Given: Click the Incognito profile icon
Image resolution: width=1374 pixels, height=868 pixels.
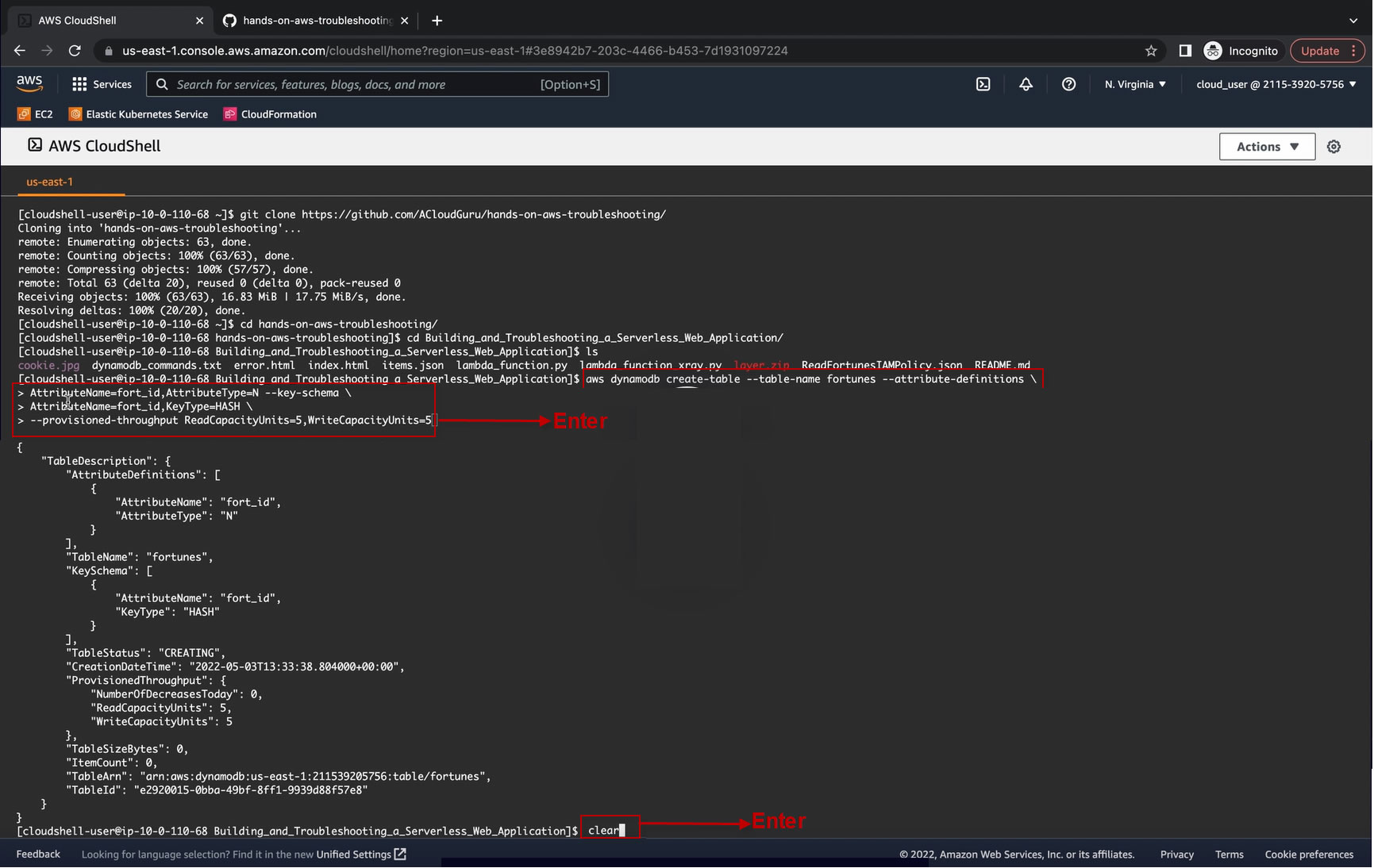Looking at the screenshot, I should tap(1213, 51).
